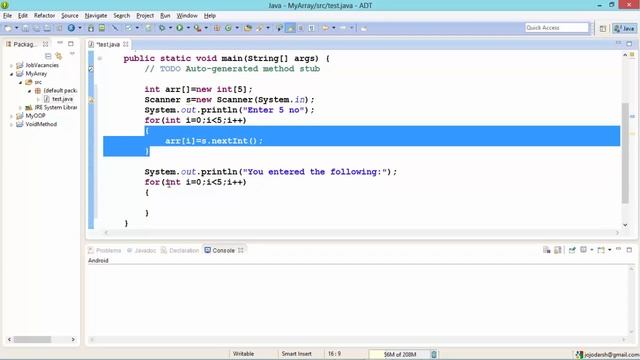Open the Android Virtual Device Manager icon

(102, 28)
